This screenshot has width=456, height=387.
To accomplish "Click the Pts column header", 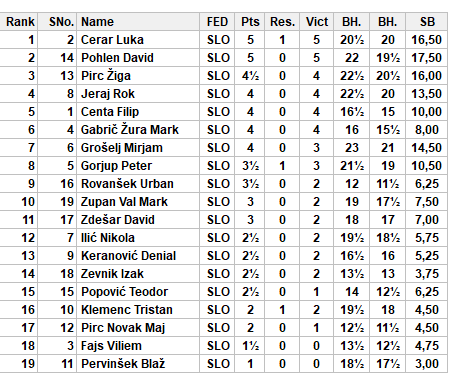I will [250, 22].
